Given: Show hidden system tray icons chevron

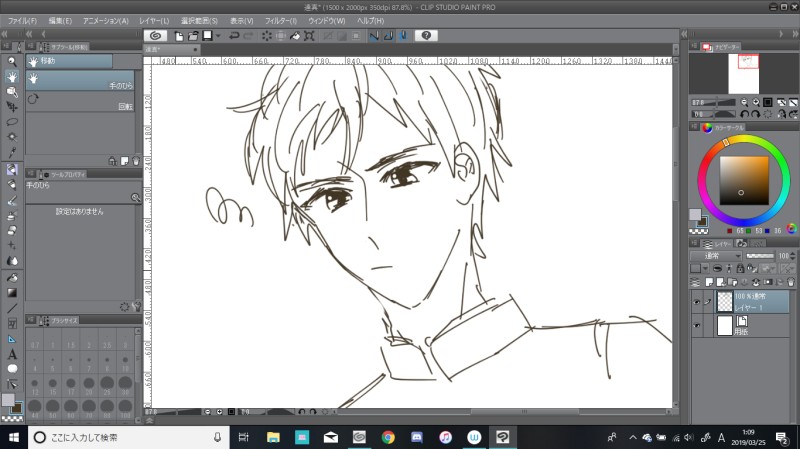Looking at the screenshot, I should pyautogui.click(x=633, y=437).
